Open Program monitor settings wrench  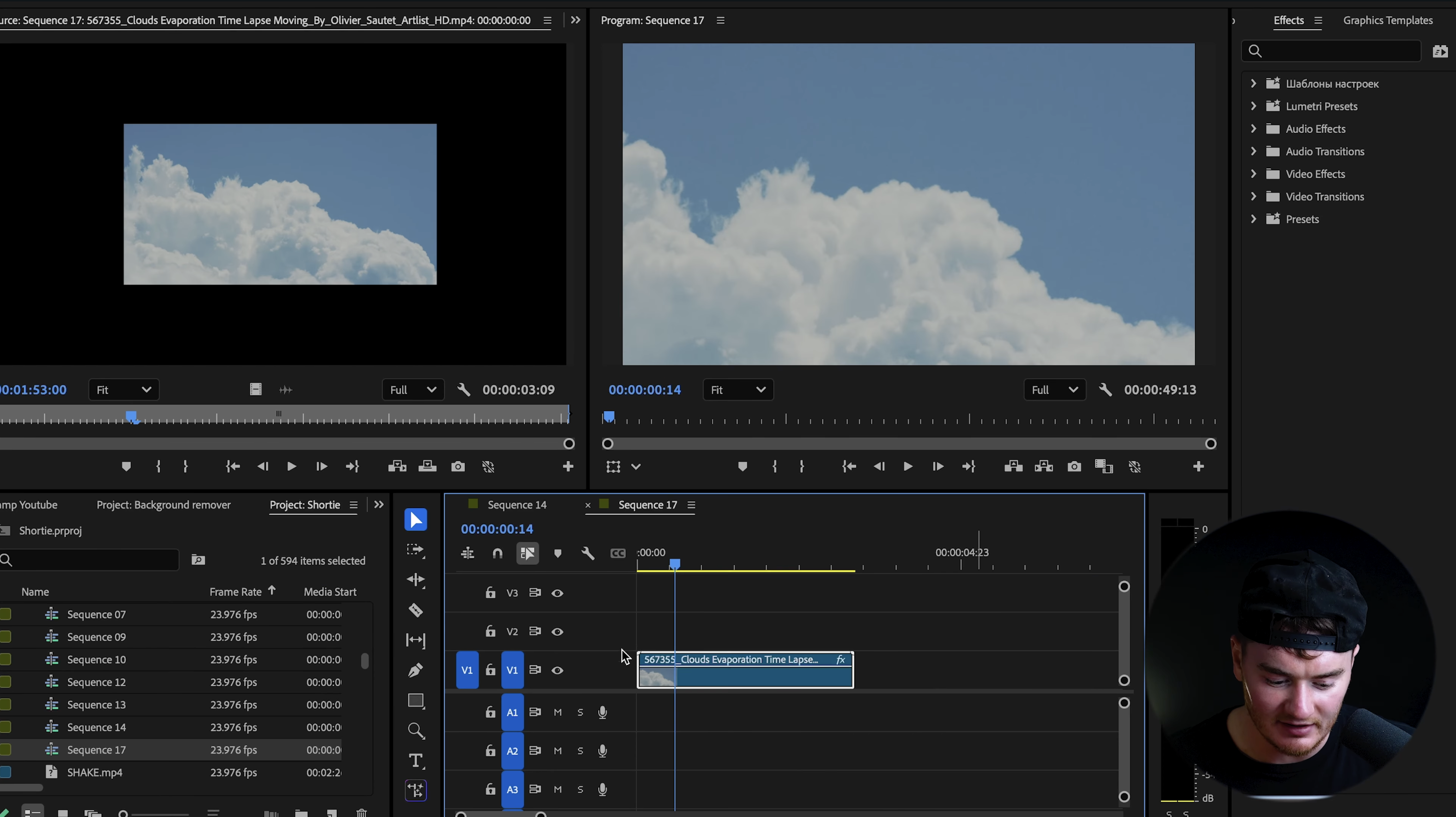coord(1105,390)
